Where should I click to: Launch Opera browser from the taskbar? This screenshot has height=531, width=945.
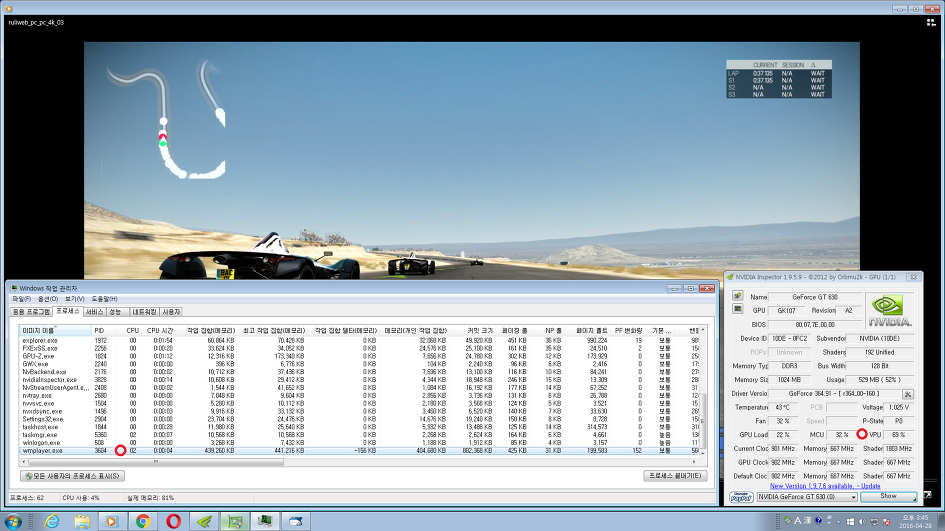pyautogui.click(x=174, y=521)
